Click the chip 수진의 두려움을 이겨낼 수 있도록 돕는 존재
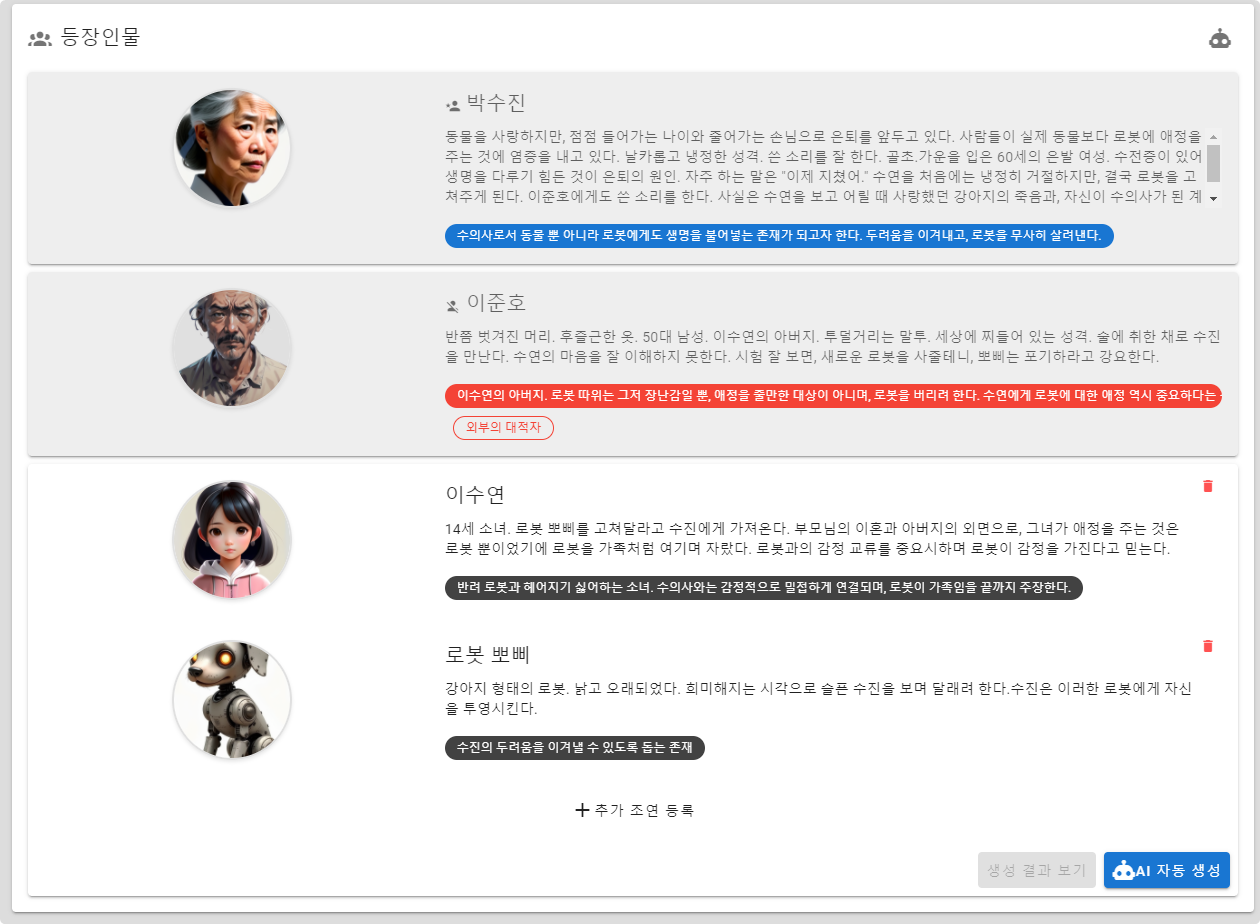Image resolution: width=1260 pixels, height=924 pixels. 575,748
